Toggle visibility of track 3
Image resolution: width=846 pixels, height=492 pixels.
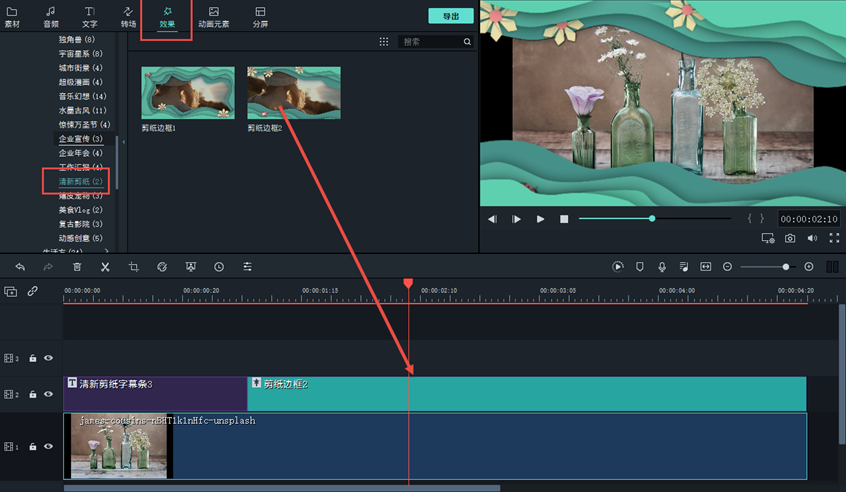click(48, 358)
